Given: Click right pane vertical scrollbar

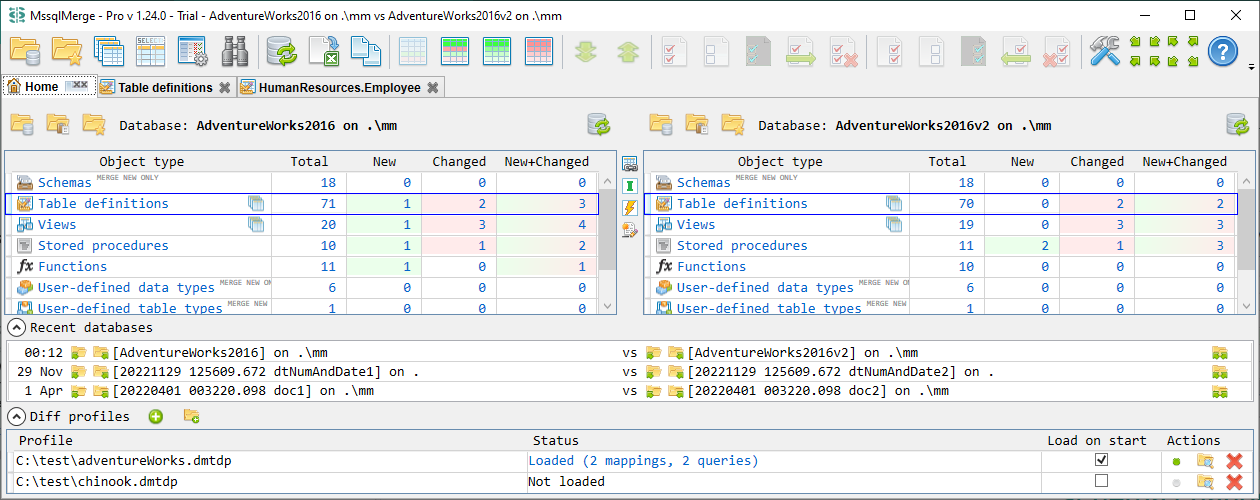Looking at the screenshot, I should click(1246, 243).
